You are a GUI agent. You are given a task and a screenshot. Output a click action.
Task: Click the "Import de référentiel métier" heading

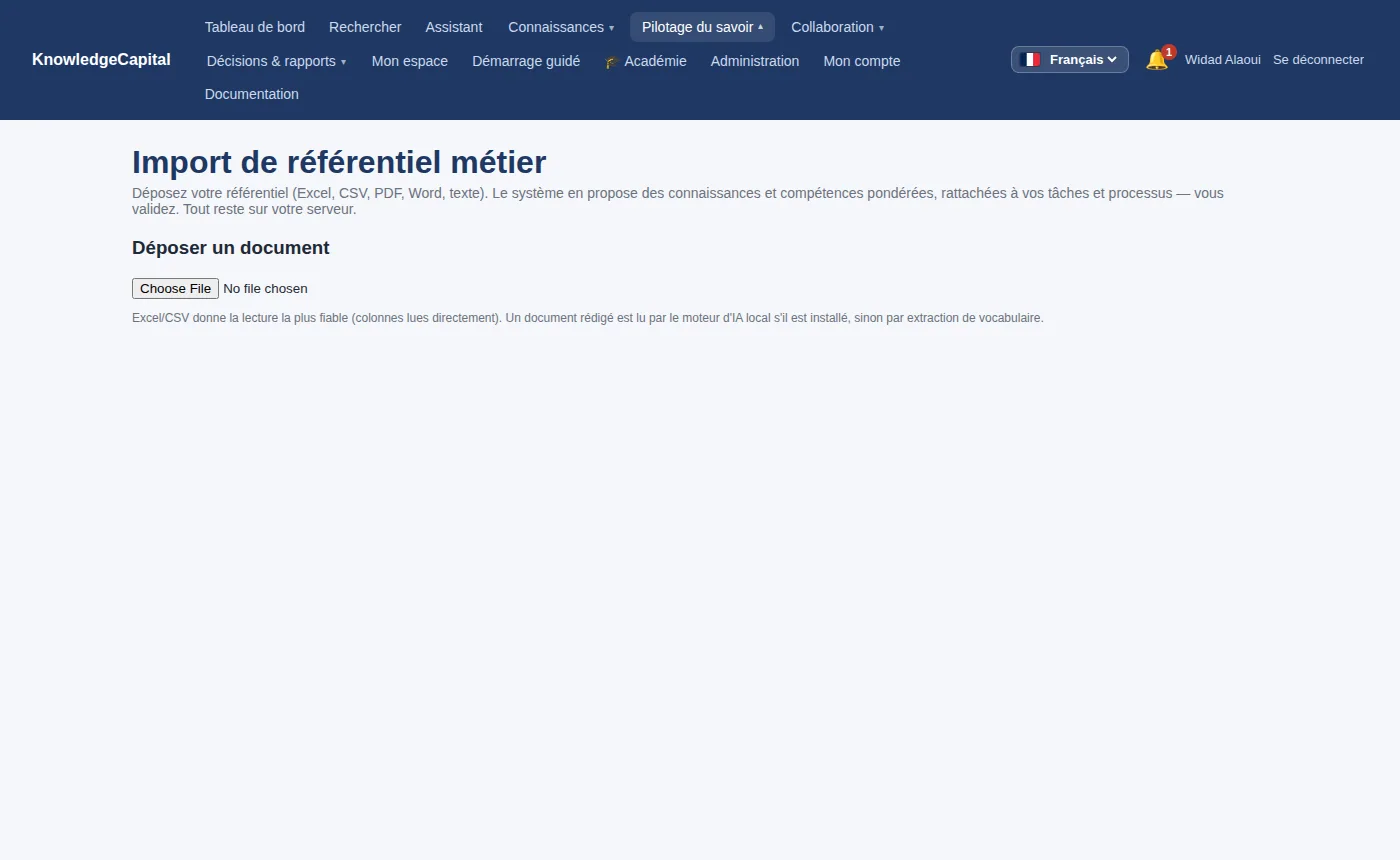click(x=339, y=162)
